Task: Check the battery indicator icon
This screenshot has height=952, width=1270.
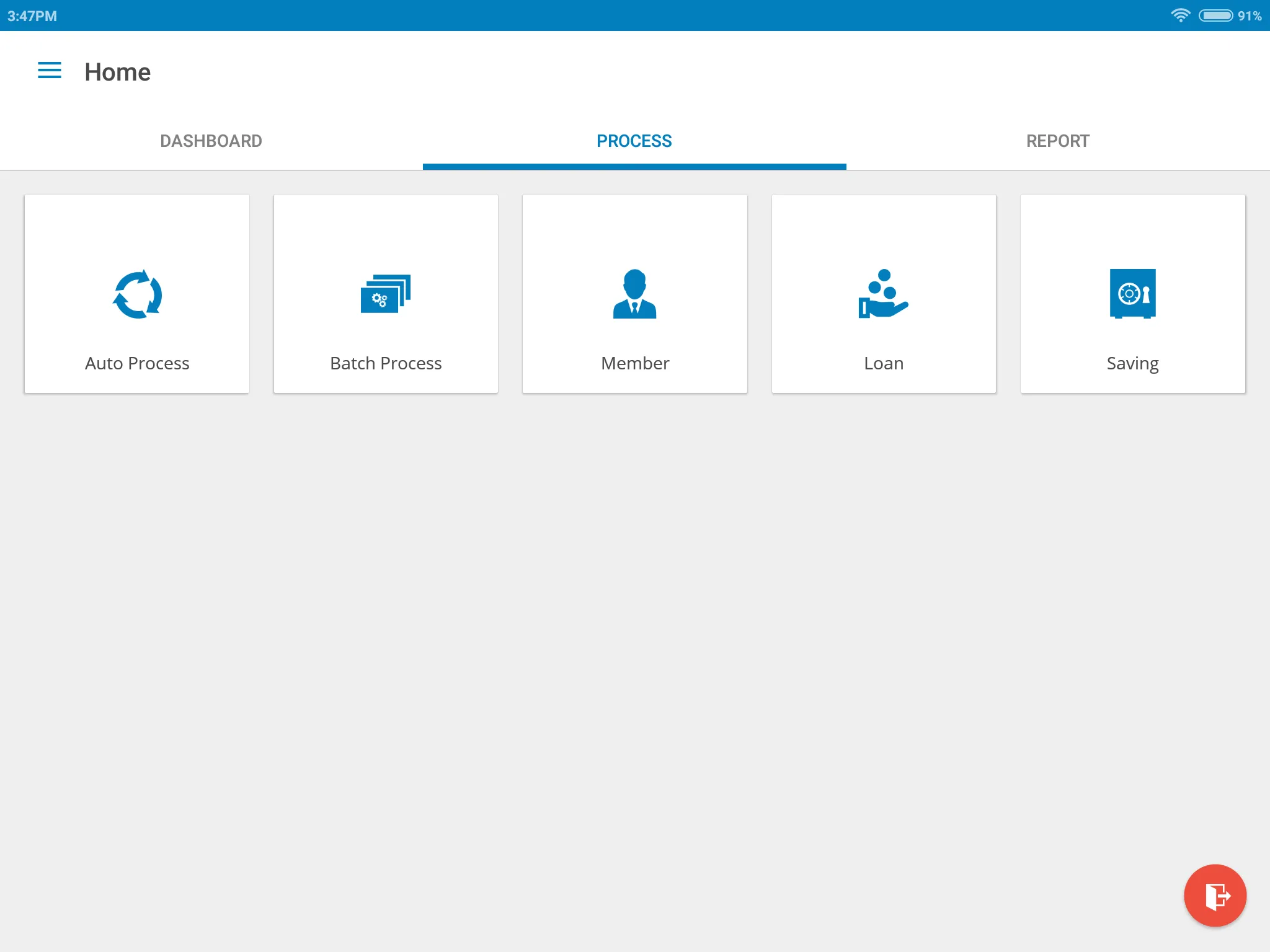Action: pyautogui.click(x=1216, y=15)
